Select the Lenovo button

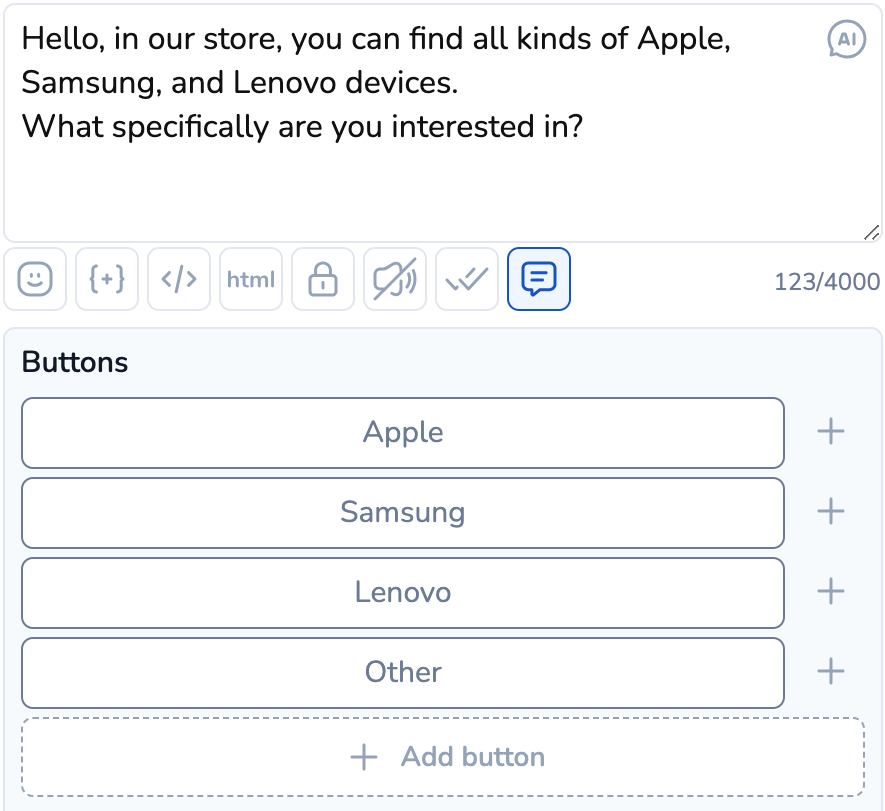(403, 593)
